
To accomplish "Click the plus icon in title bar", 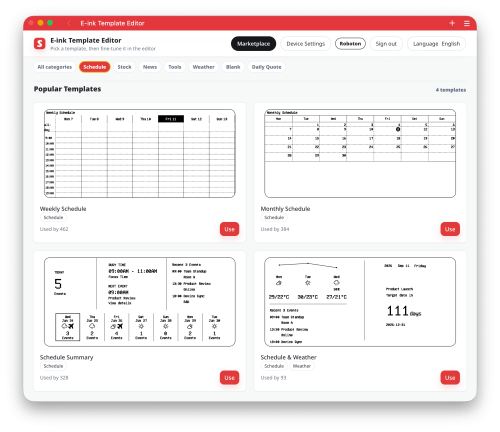I will coord(452,23).
